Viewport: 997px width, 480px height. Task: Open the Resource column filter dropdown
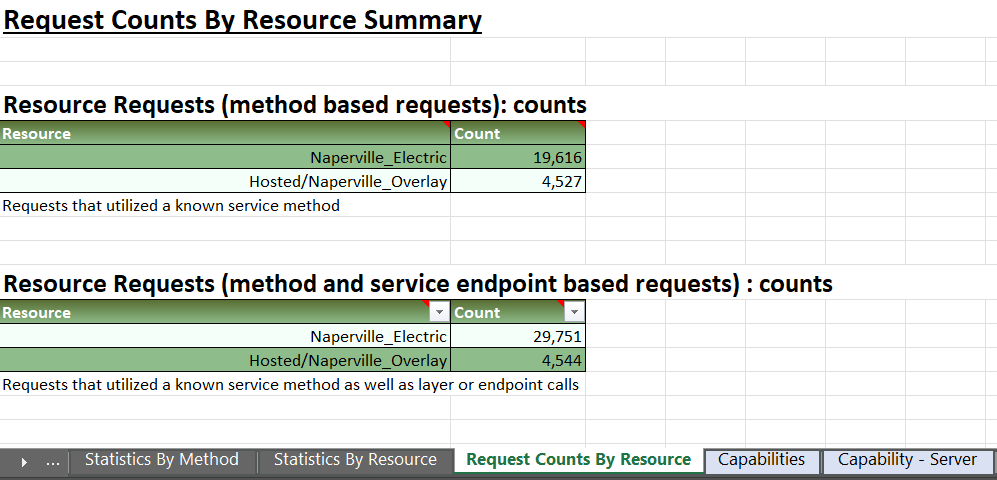pos(439,312)
